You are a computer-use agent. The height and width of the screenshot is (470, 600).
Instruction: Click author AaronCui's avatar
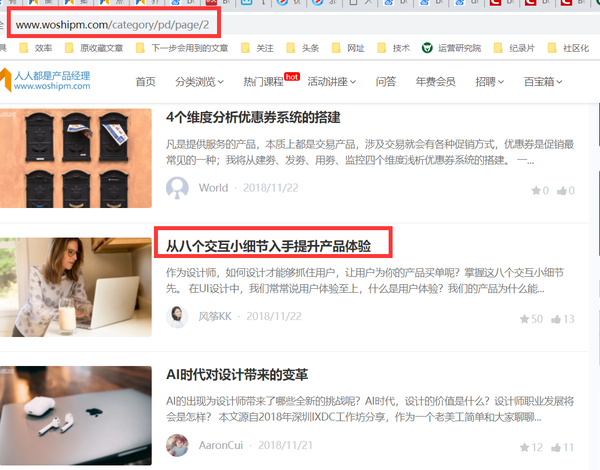tap(177, 445)
